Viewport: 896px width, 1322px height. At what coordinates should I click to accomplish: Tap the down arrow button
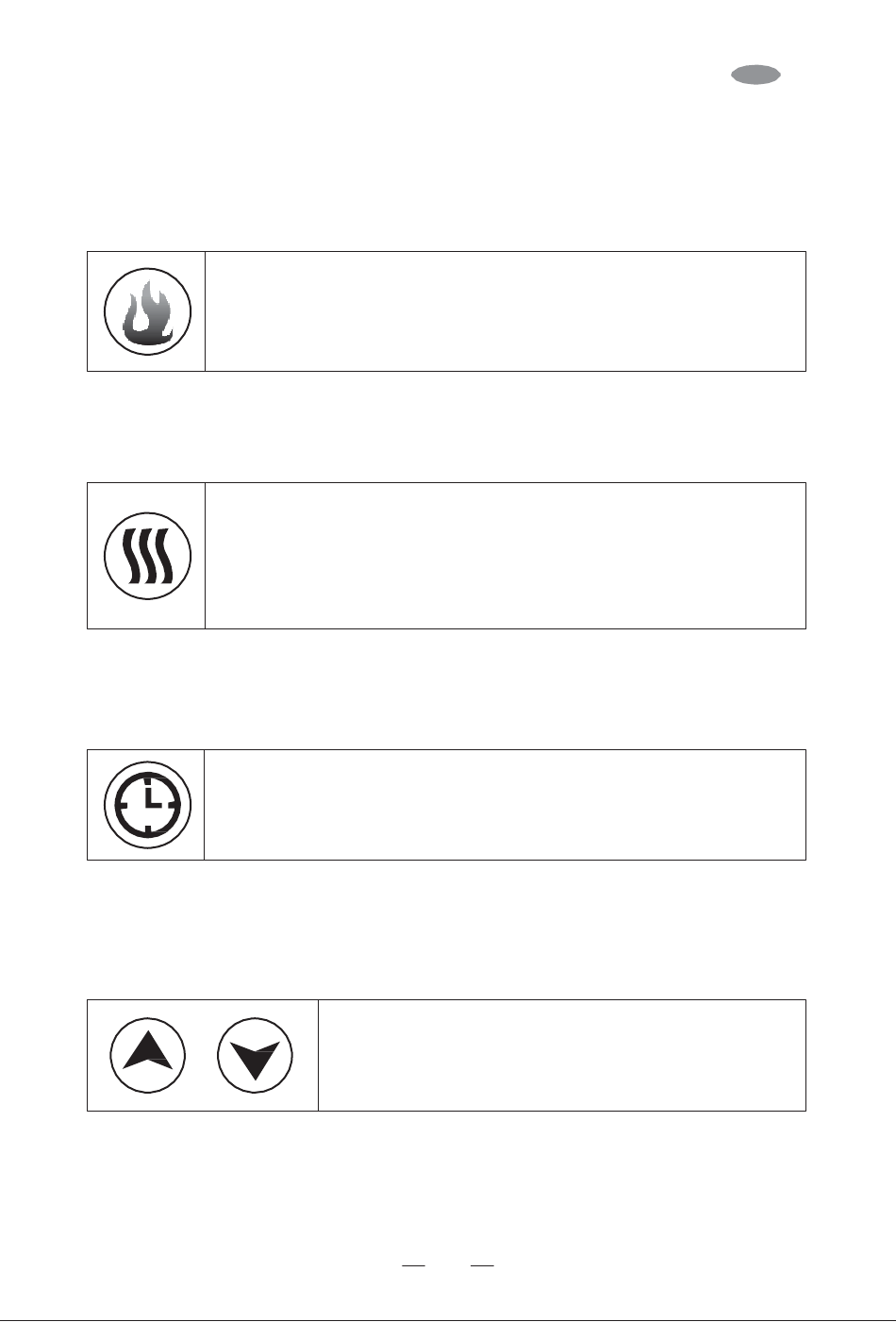256,1055
